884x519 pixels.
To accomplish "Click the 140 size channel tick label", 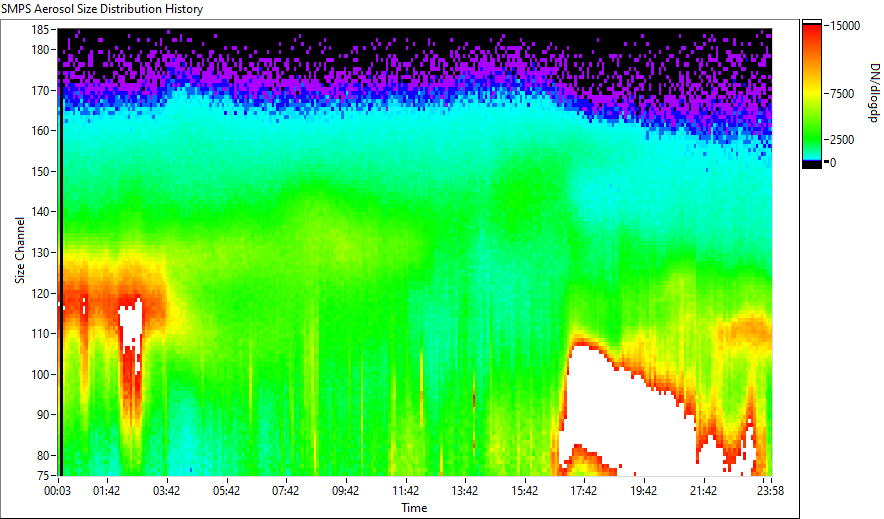I will click(x=41, y=212).
